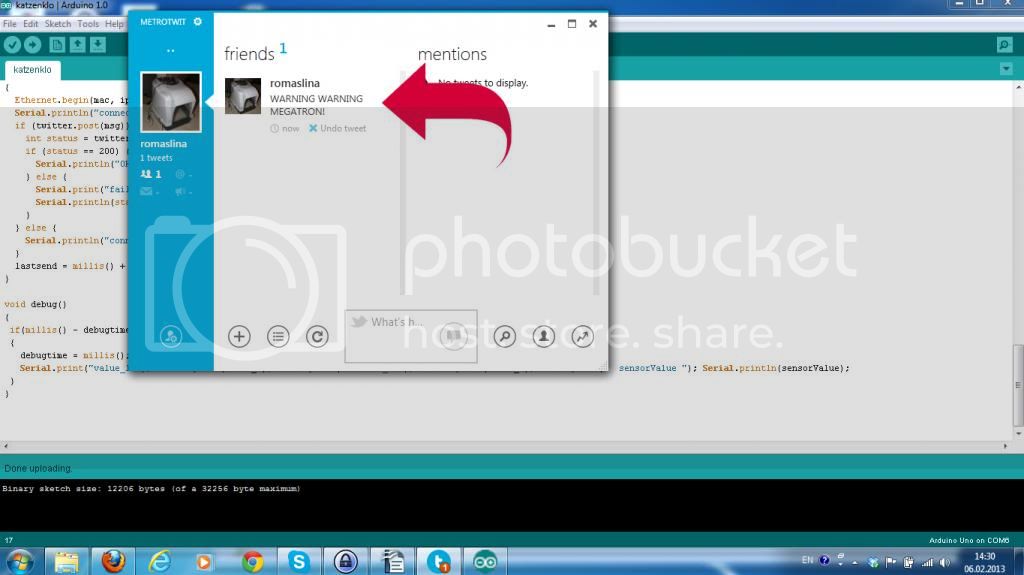Click 'Binary sketch size' console line
Image resolution: width=1024 pixels, height=575 pixels.
[x=151, y=489]
